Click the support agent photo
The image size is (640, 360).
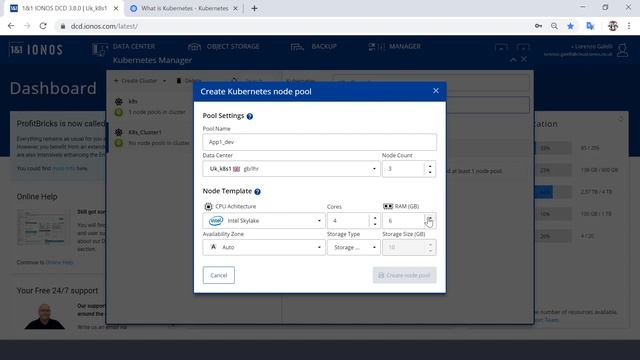[44, 316]
